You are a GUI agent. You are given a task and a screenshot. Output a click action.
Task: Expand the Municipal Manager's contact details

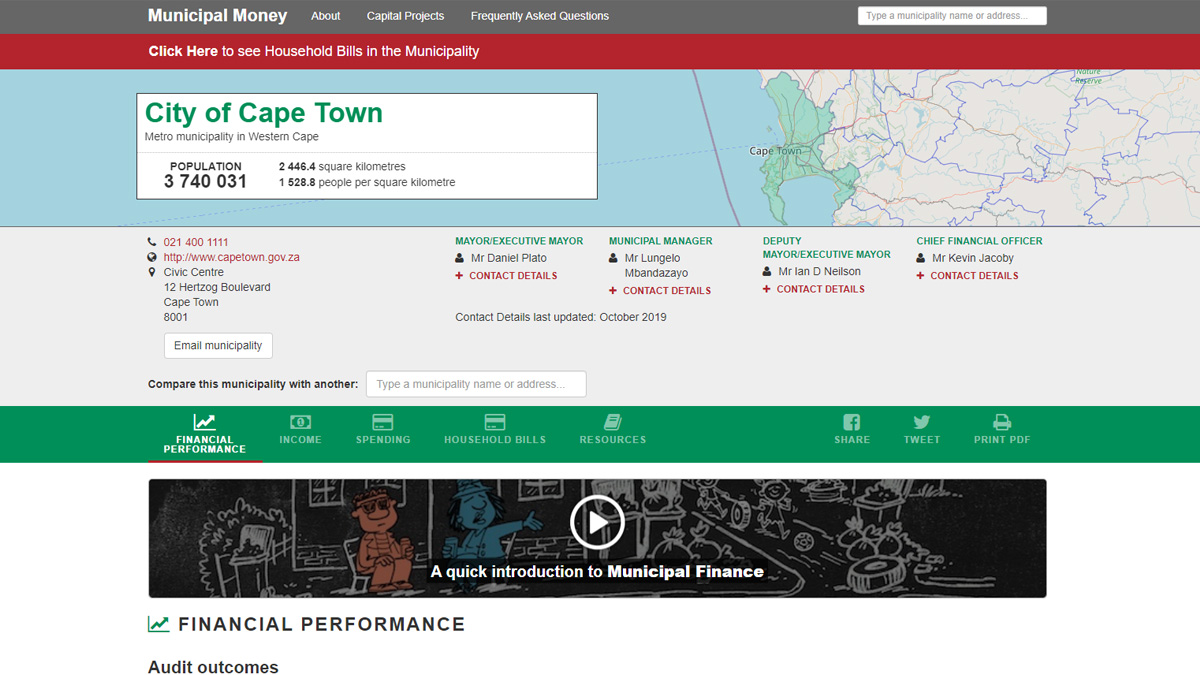[x=659, y=290]
